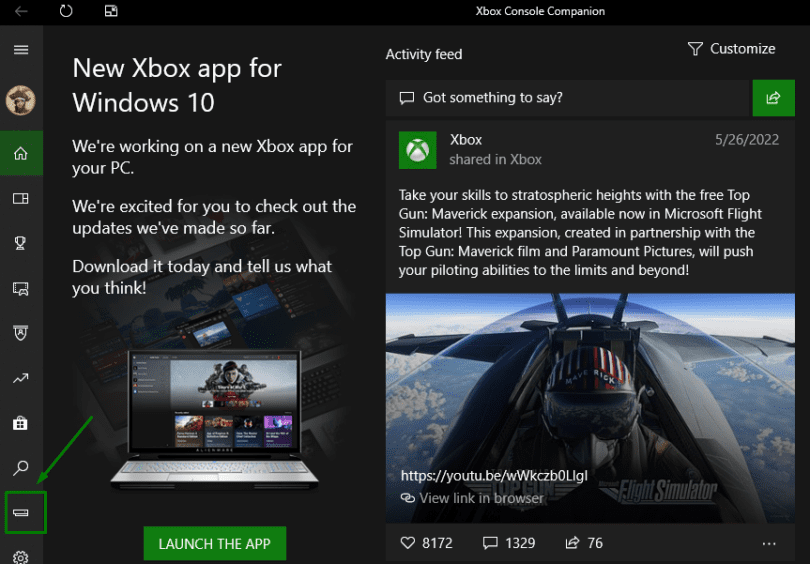
Task: Open more options ellipsis on post
Action: coord(769,543)
